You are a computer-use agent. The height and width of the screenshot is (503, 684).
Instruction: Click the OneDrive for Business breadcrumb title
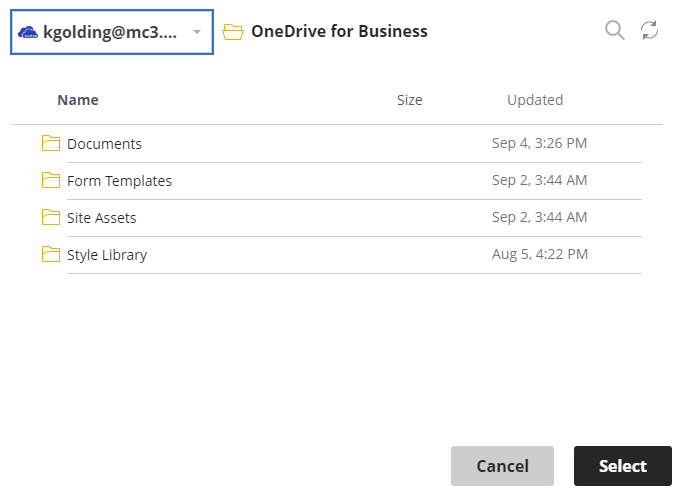pyautogui.click(x=339, y=31)
